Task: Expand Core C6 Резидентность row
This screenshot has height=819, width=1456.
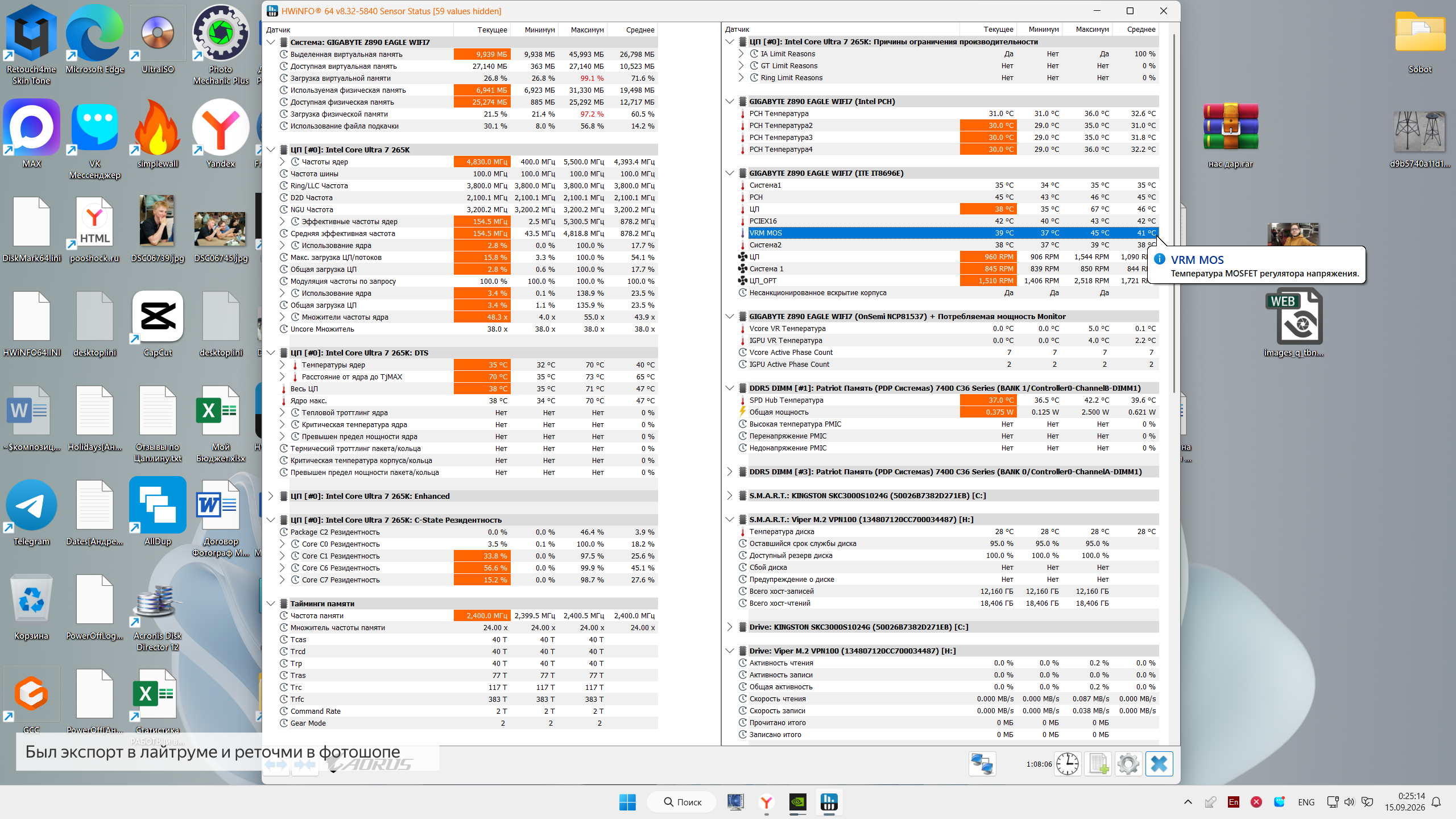Action: [x=282, y=568]
